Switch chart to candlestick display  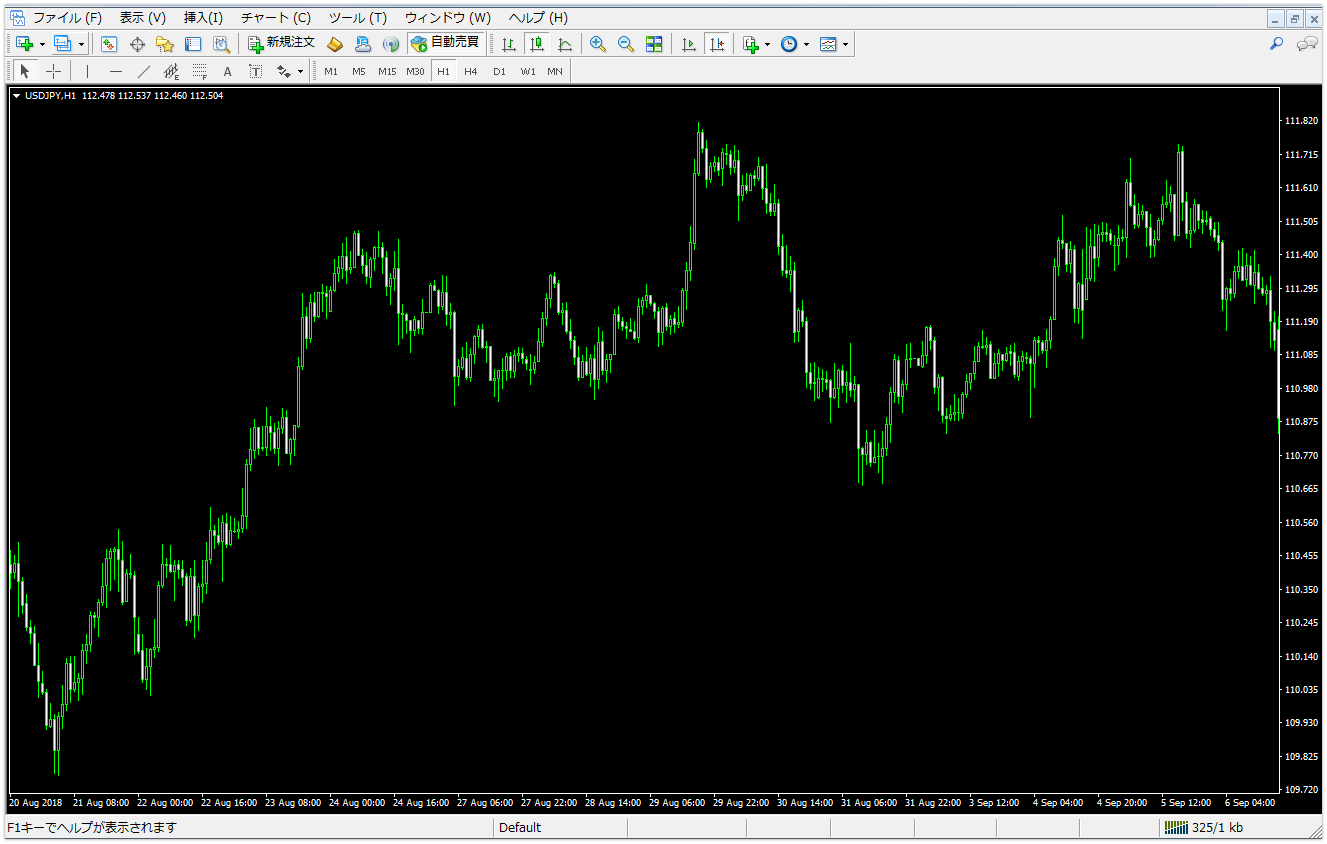point(536,44)
